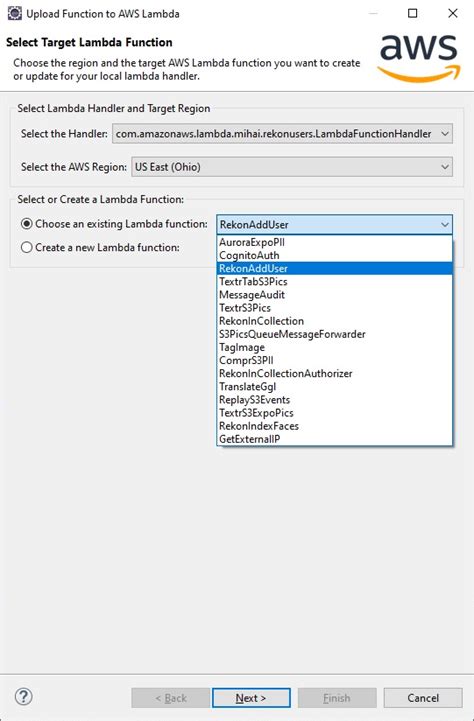Pick TranslateGgl from the function list
The width and height of the screenshot is (474, 721).
click(335, 387)
